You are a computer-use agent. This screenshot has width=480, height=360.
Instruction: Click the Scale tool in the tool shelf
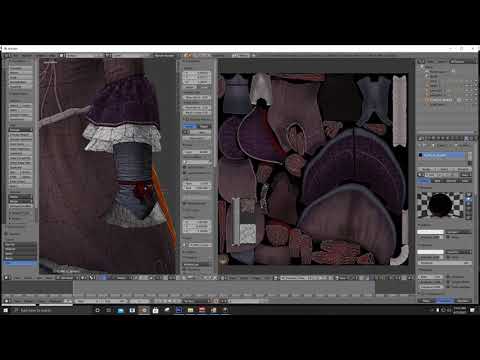20,77
